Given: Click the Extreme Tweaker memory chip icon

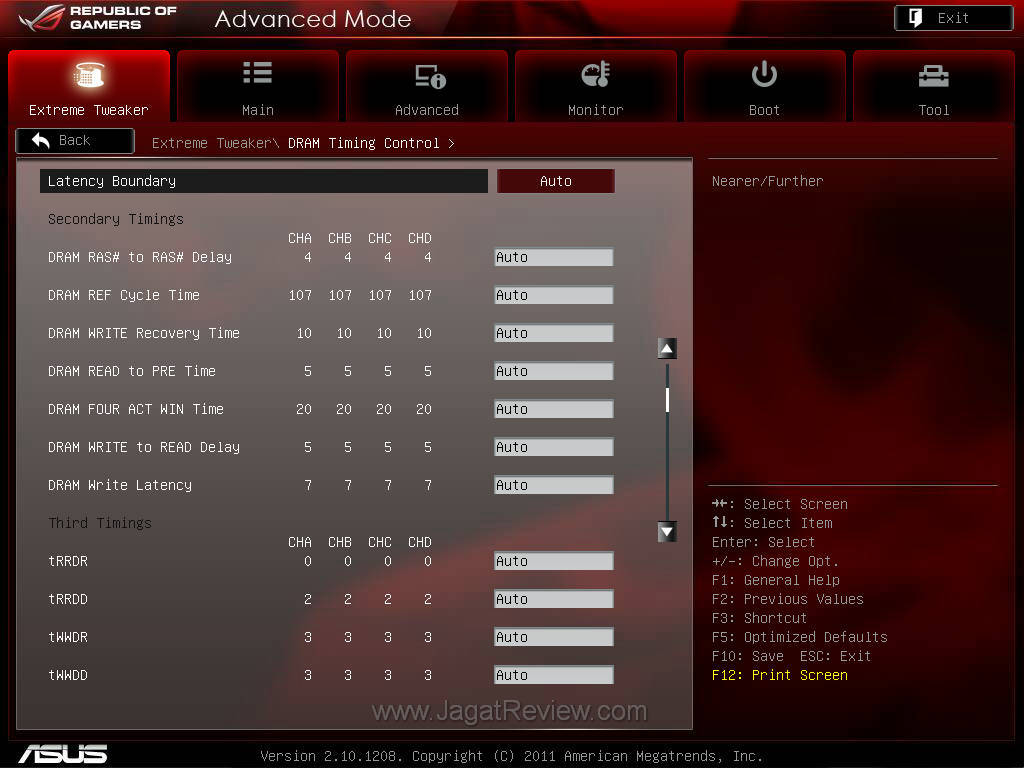Looking at the screenshot, I should pyautogui.click(x=89, y=74).
